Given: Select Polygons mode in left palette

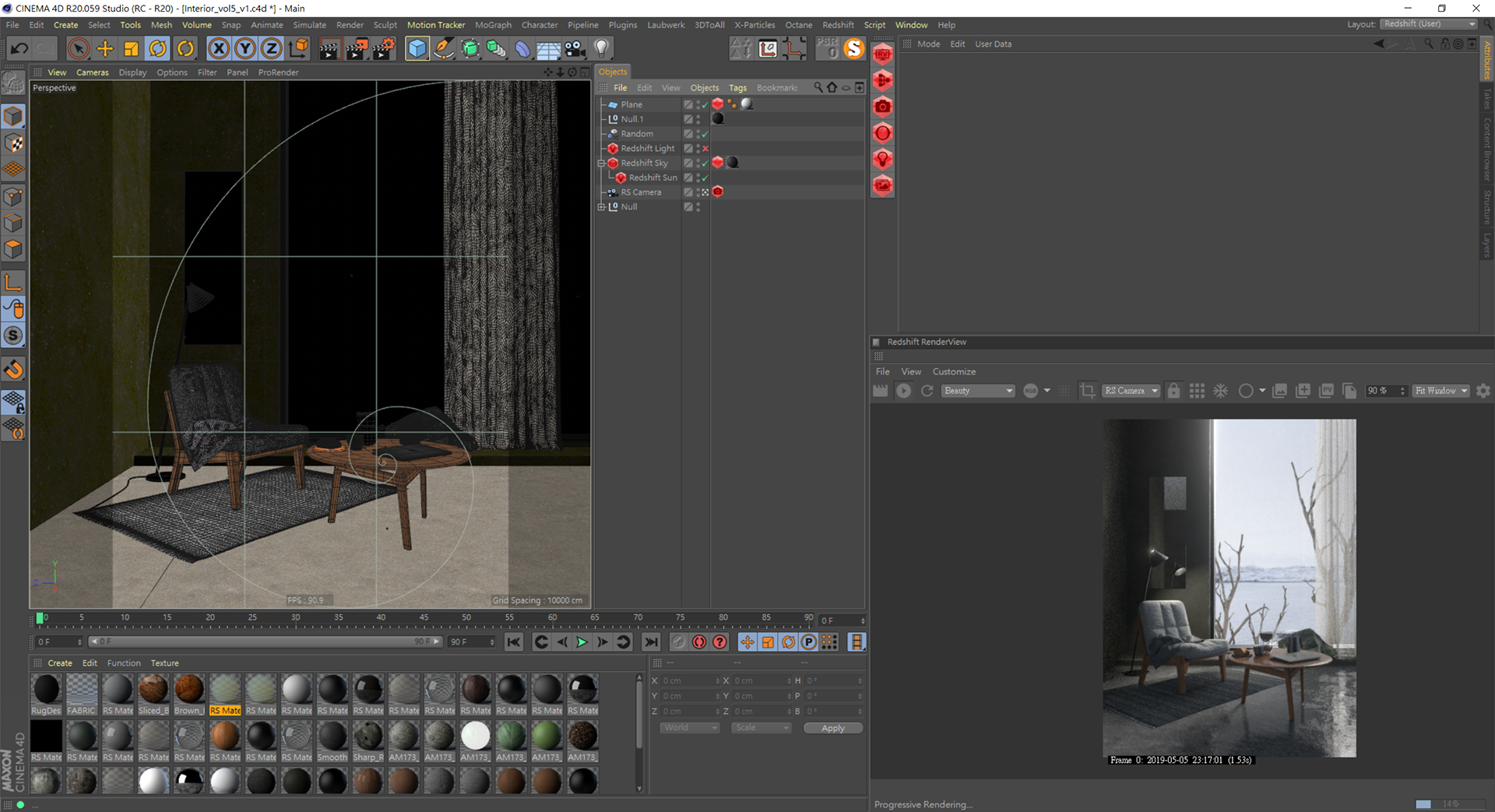Looking at the screenshot, I should pos(13,250).
